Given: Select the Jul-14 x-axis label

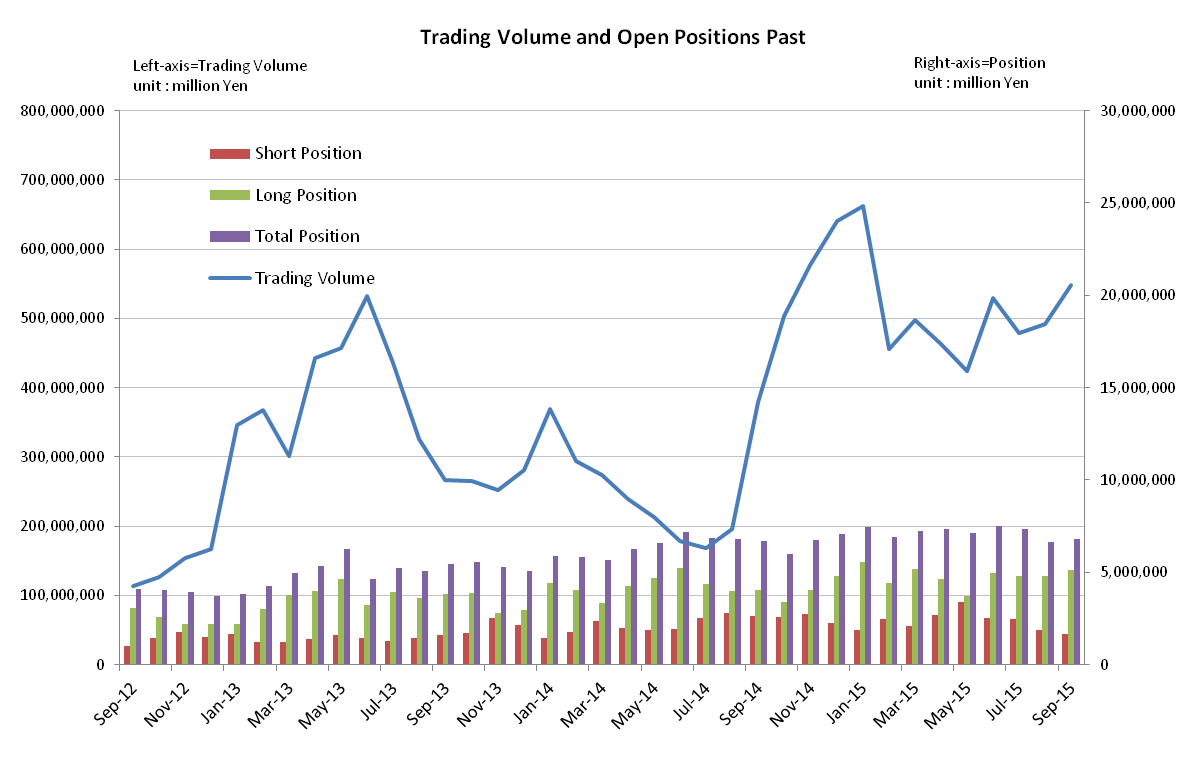Looking at the screenshot, I should click(695, 703).
